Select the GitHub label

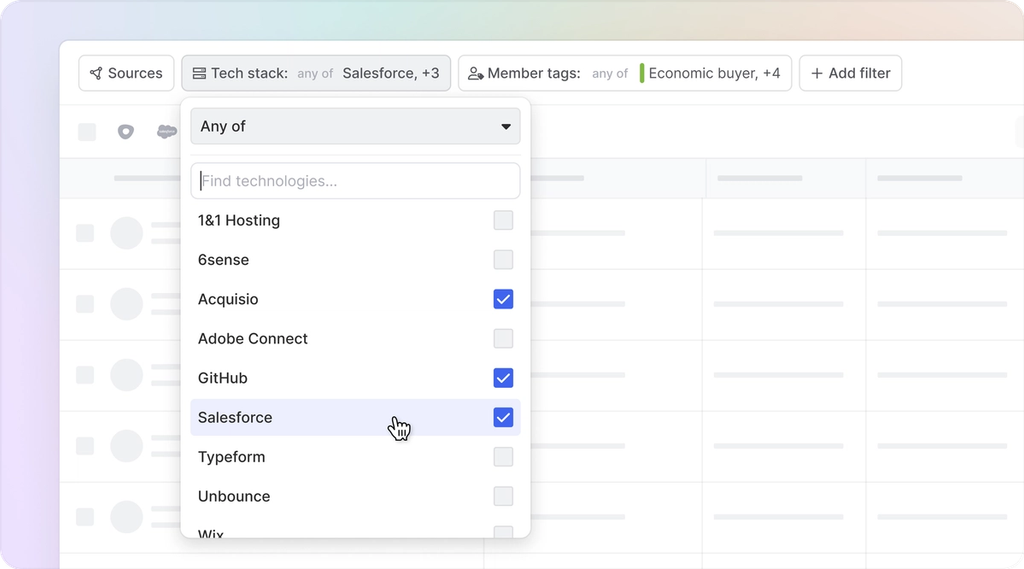tap(223, 378)
